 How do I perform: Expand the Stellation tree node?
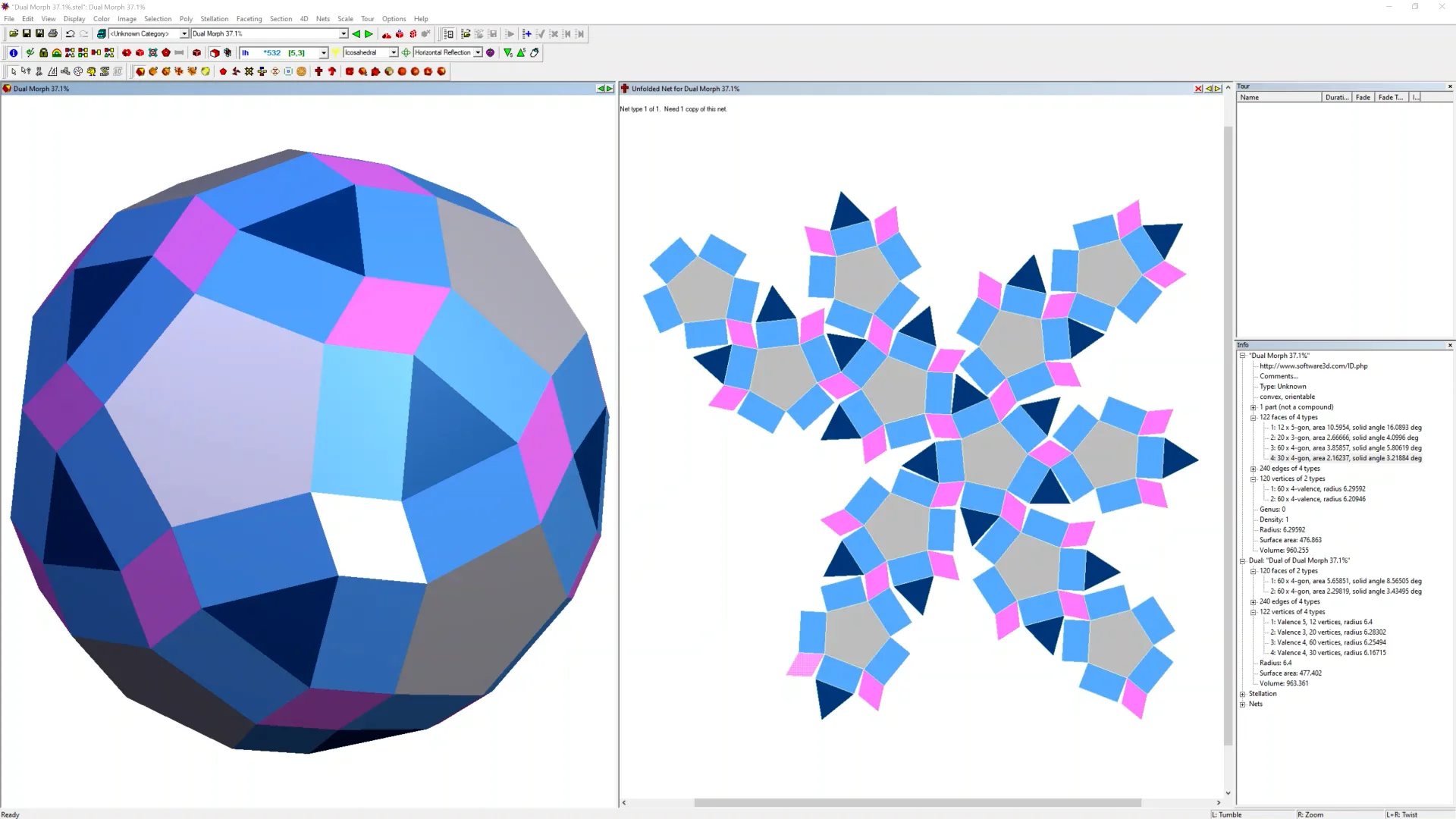point(1243,694)
